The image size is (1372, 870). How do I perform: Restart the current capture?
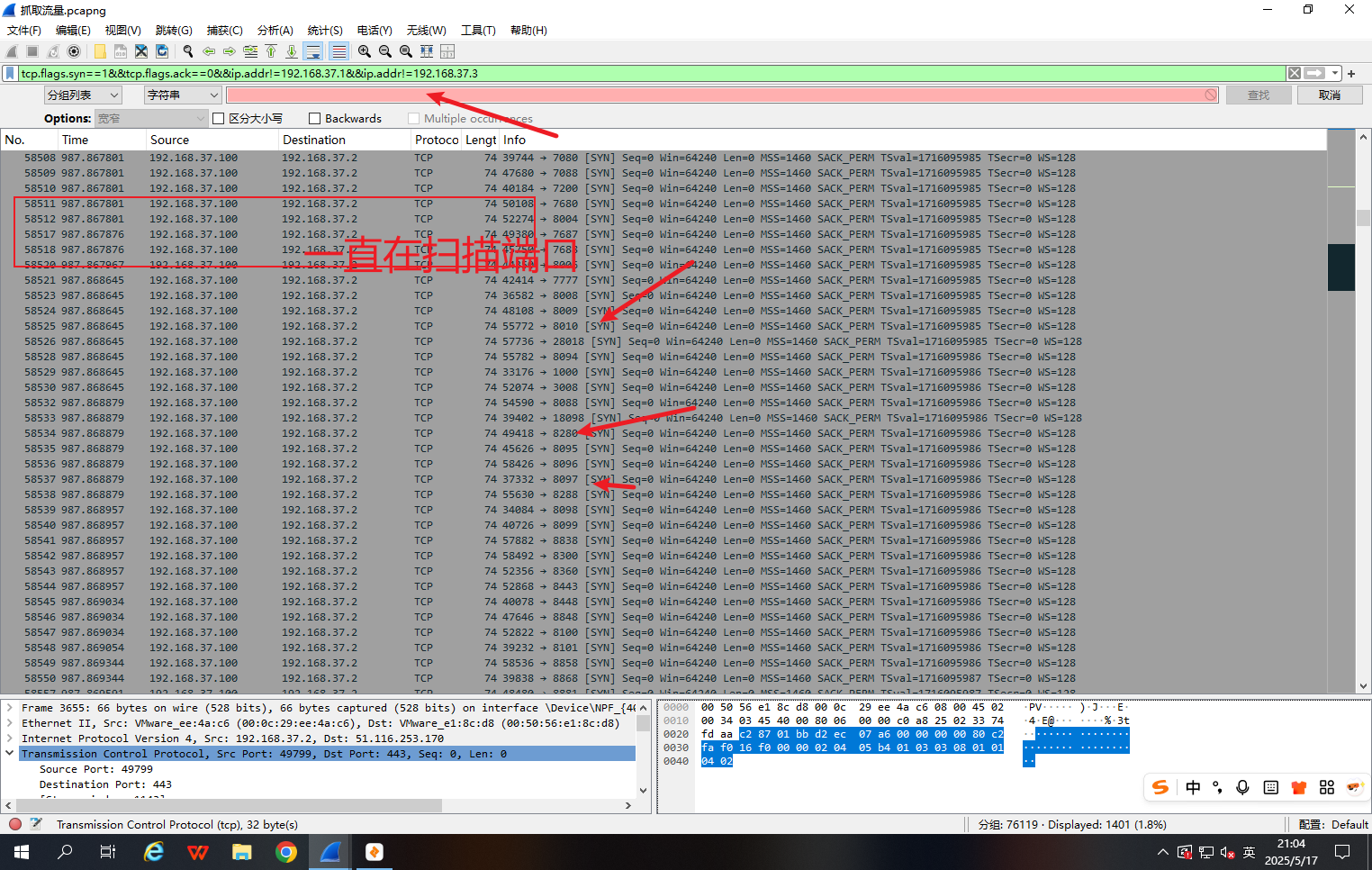point(53,51)
